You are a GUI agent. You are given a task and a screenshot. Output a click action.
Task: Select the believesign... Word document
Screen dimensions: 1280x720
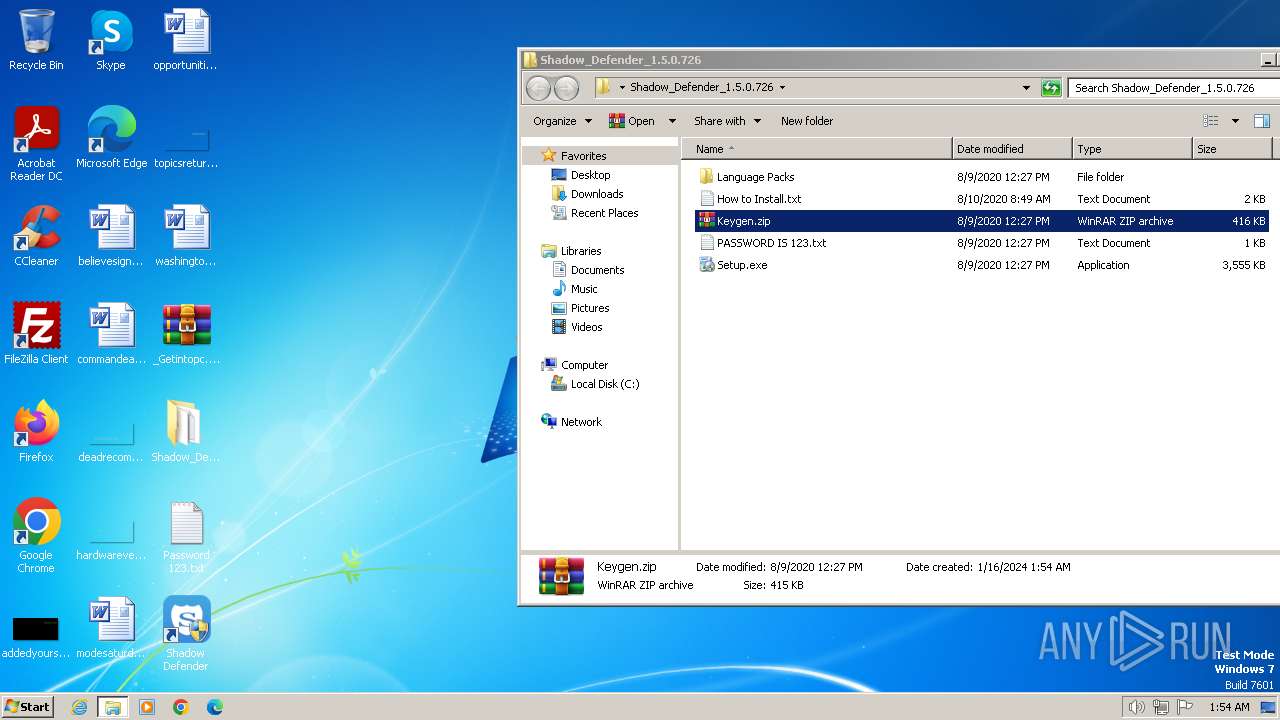point(111,236)
